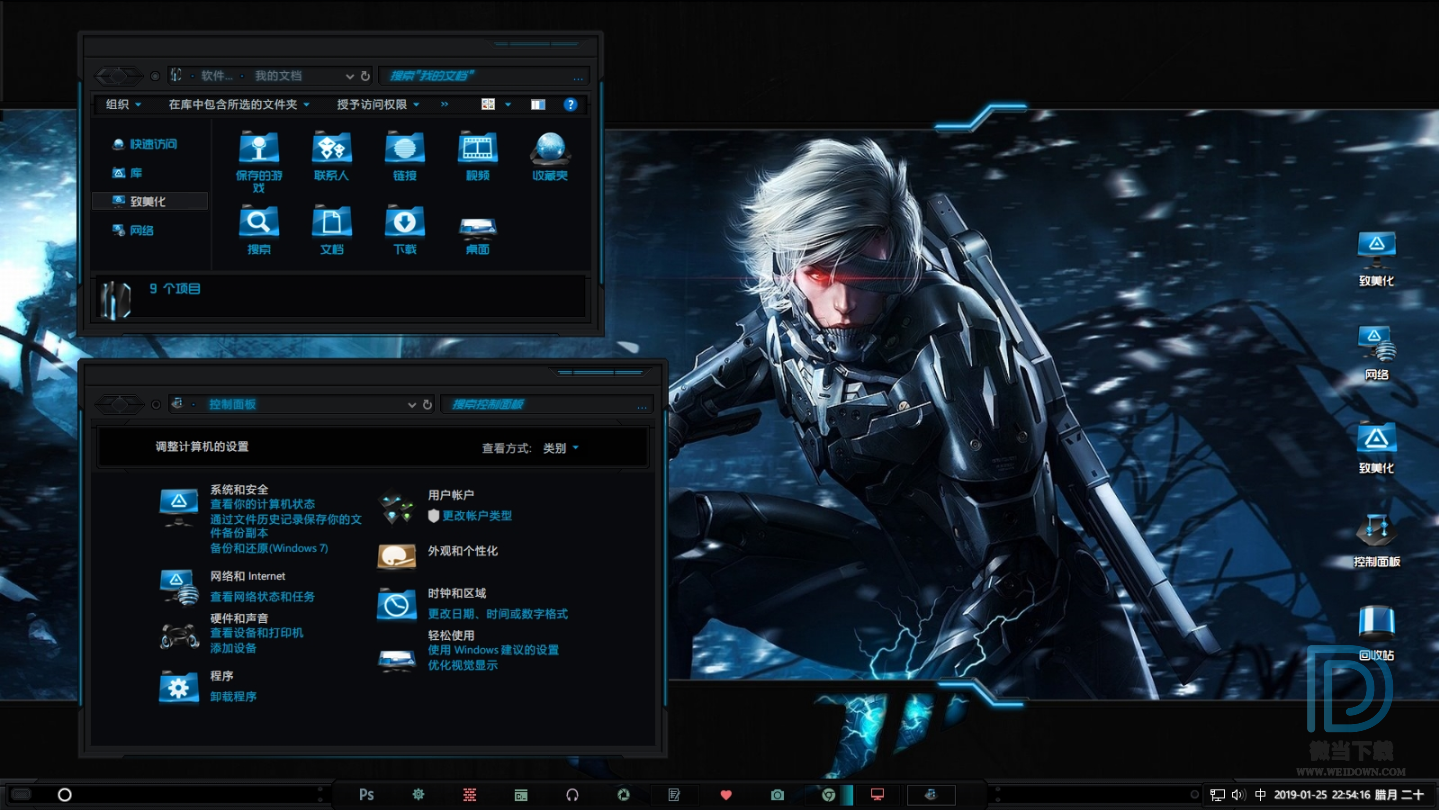Open 在库中包含所选的文件夹 dropdown
Image resolution: width=1439 pixels, height=810 pixels.
[x=239, y=104]
